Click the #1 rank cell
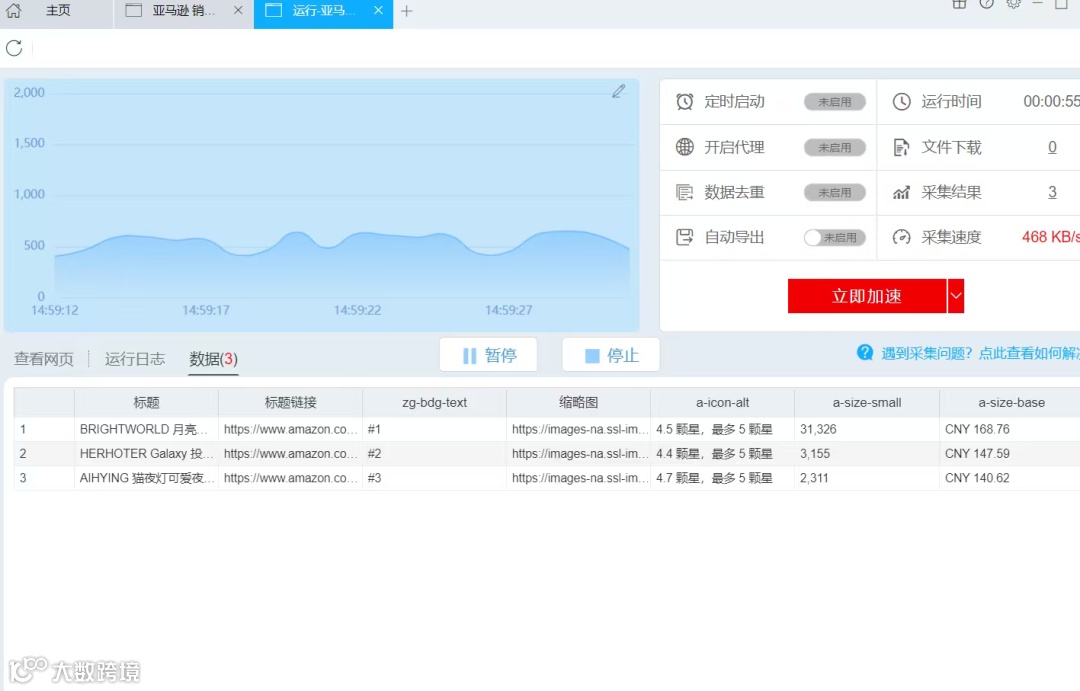The image size is (1080, 691). click(x=435, y=429)
